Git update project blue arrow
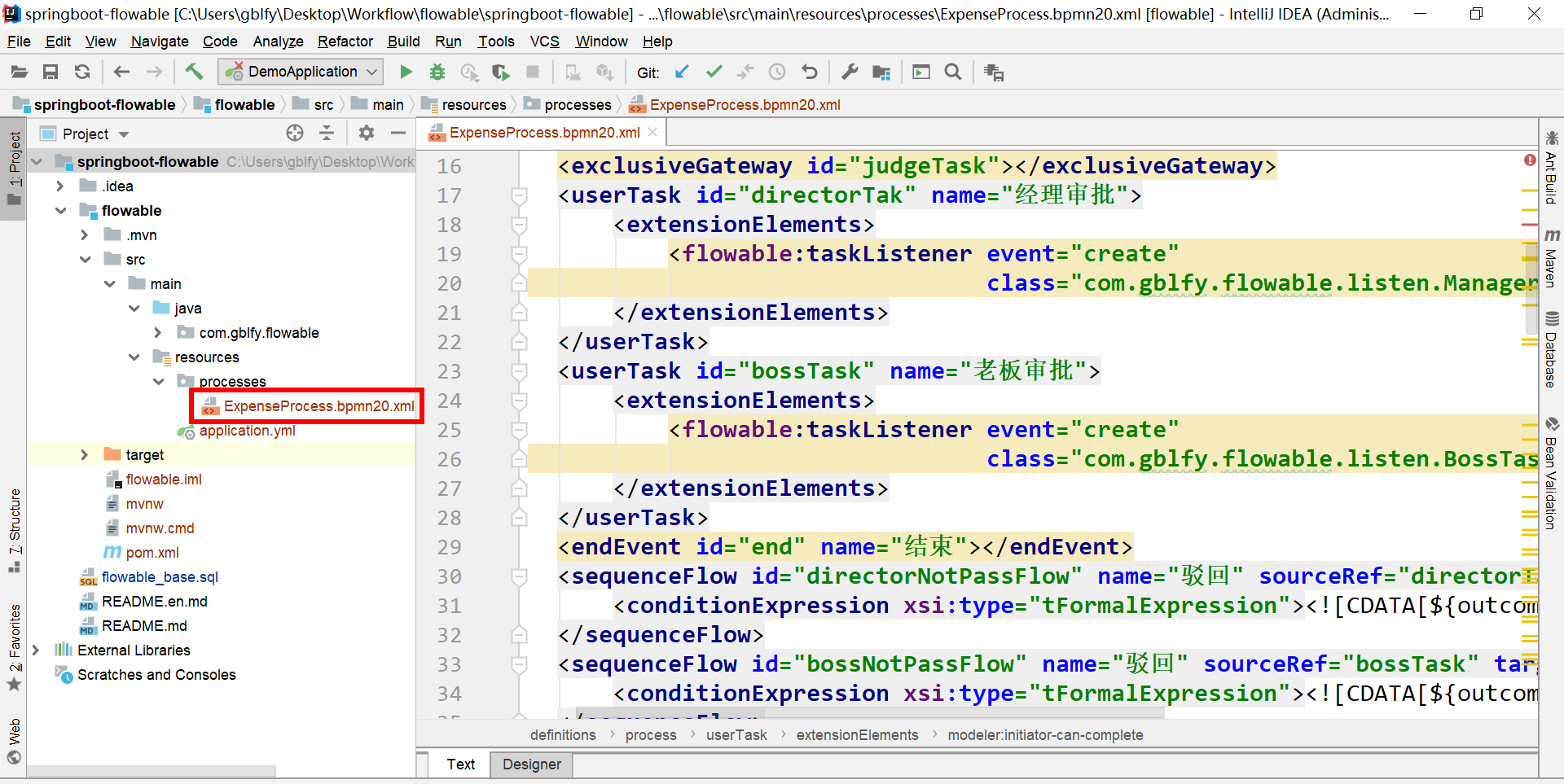The height and width of the screenshot is (784, 1564). pyautogui.click(x=682, y=72)
